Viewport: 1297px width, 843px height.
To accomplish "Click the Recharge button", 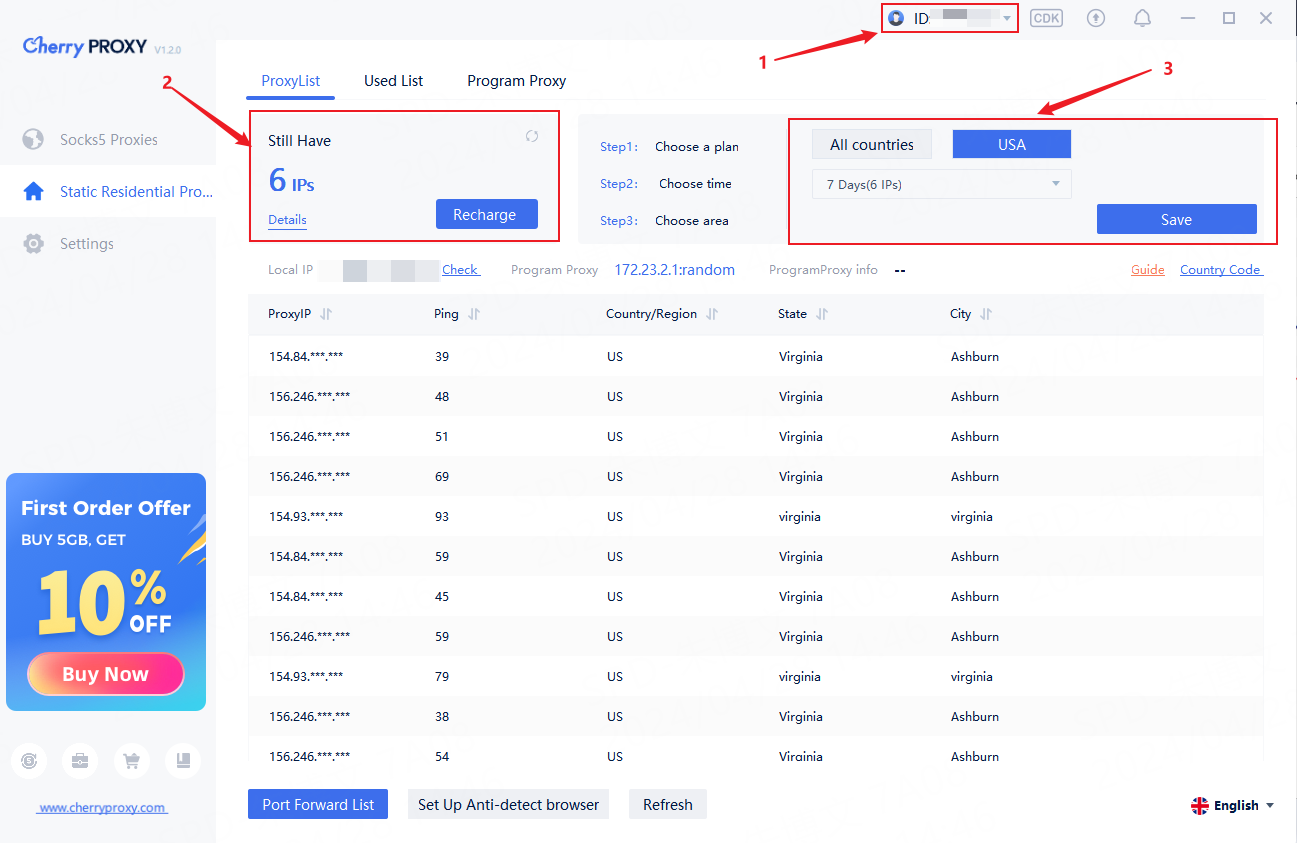I will (x=486, y=215).
